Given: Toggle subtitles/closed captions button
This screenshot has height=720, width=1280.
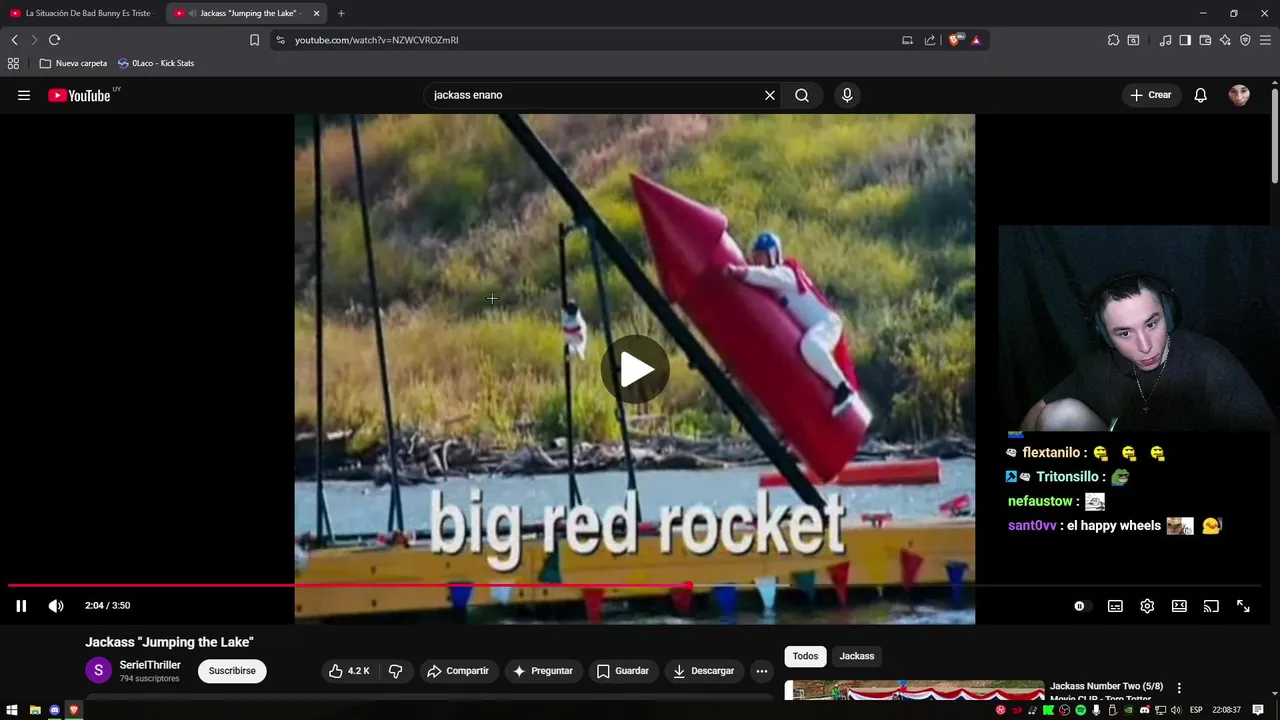Looking at the screenshot, I should [x=1115, y=606].
